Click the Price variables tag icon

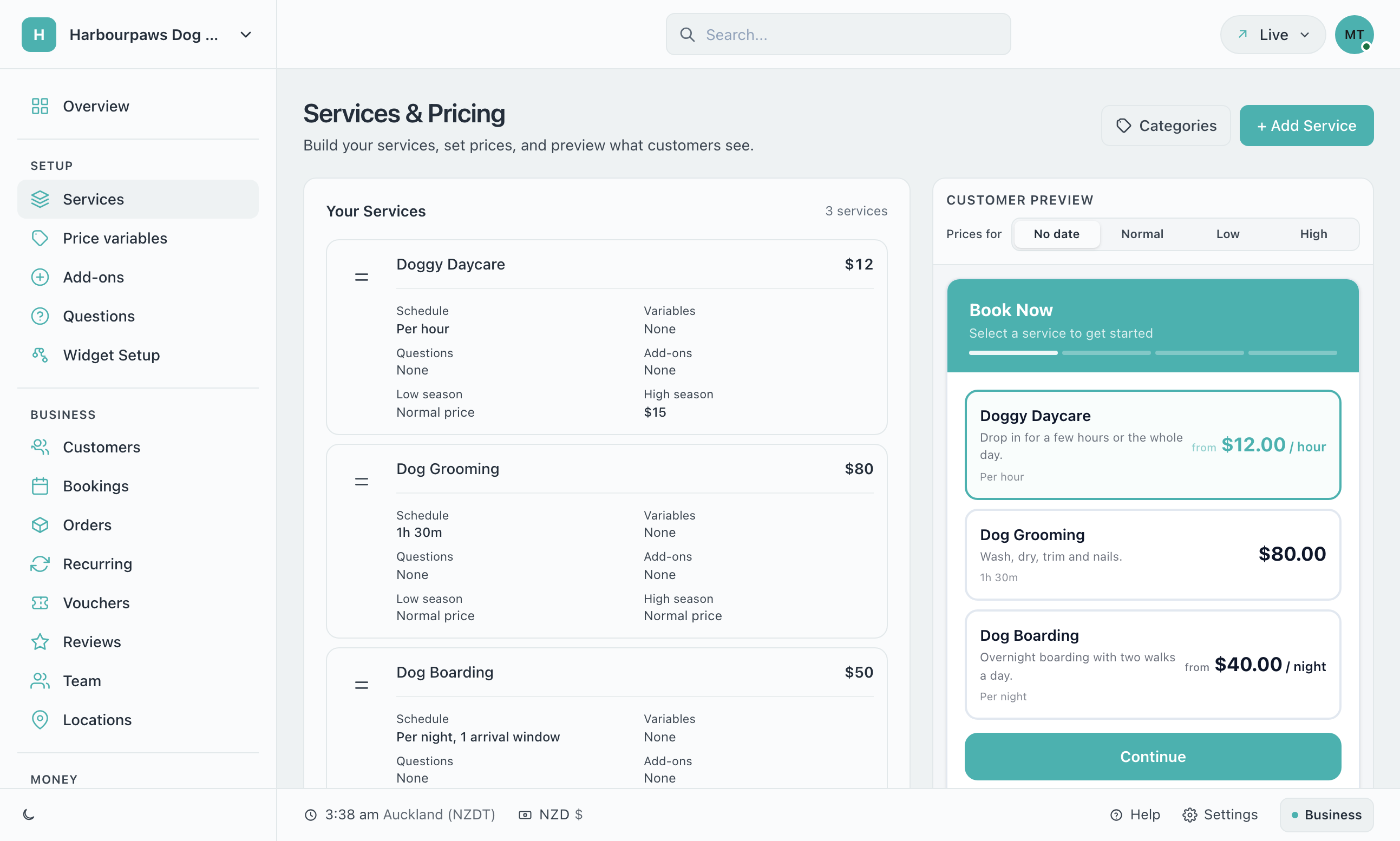click(x=40, y=238)
